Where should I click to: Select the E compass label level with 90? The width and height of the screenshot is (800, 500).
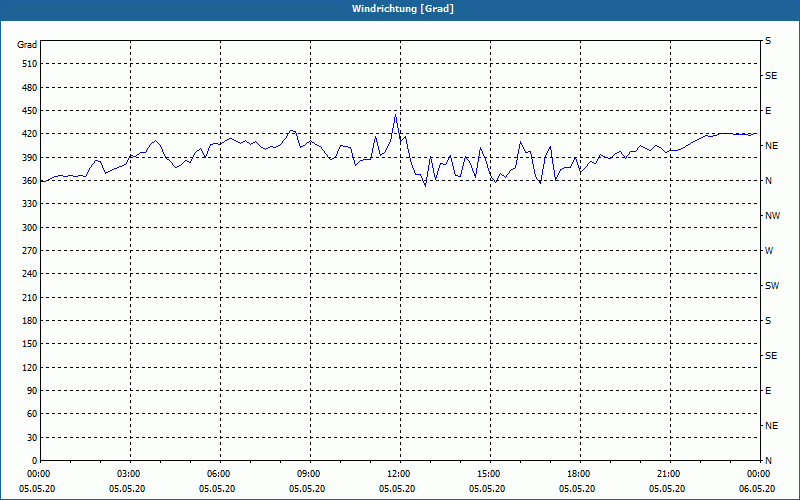pyautogui.click(x=768, y=391)
